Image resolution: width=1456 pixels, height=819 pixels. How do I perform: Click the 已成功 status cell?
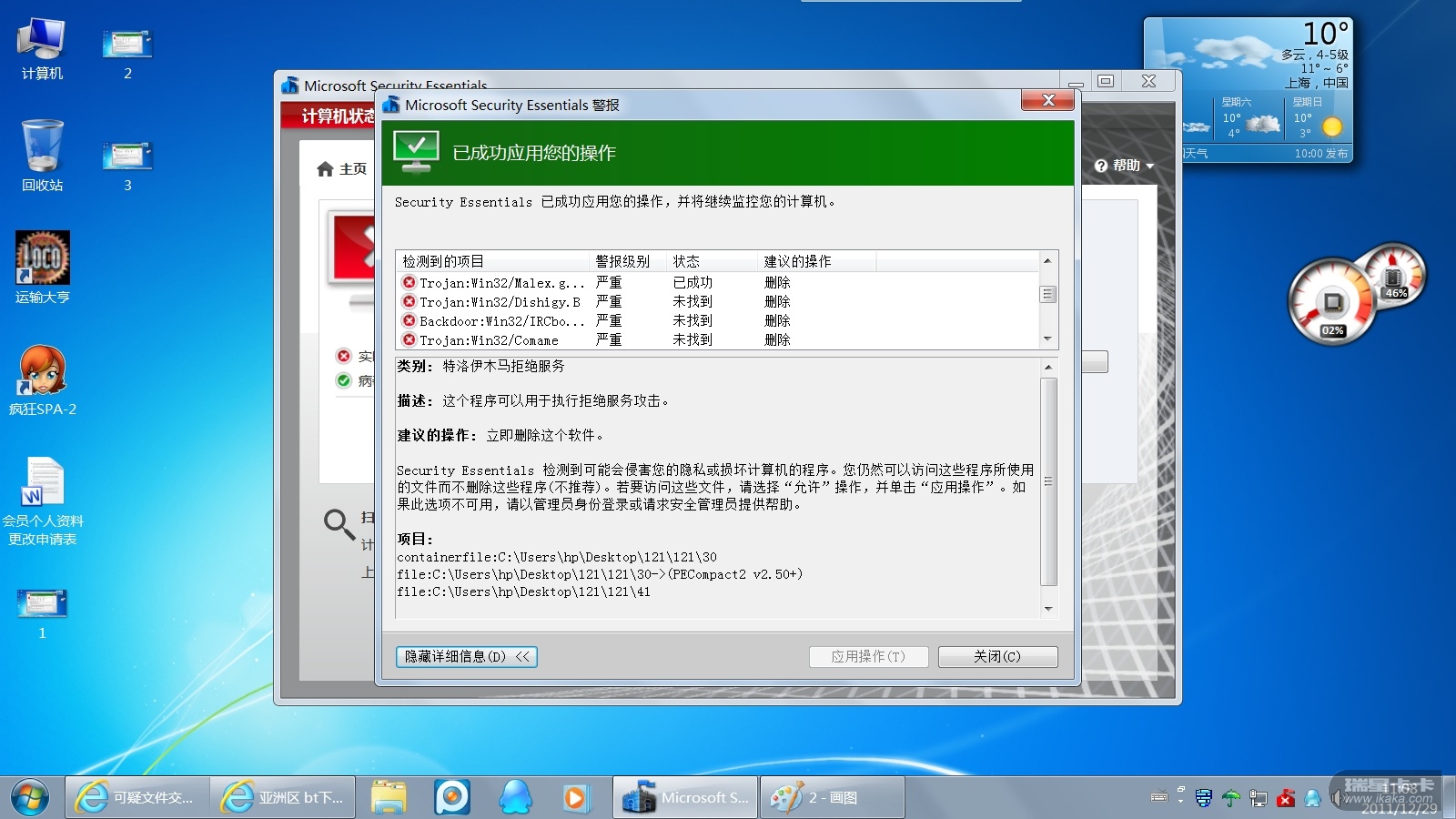click(693, 283)
